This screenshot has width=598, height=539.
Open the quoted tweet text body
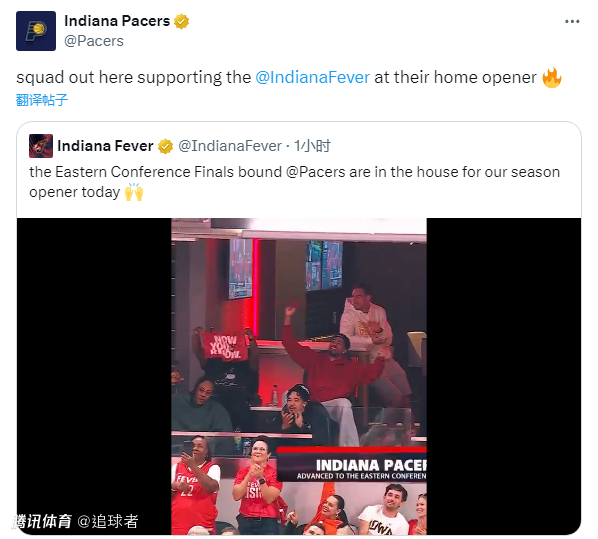point(294,182)
